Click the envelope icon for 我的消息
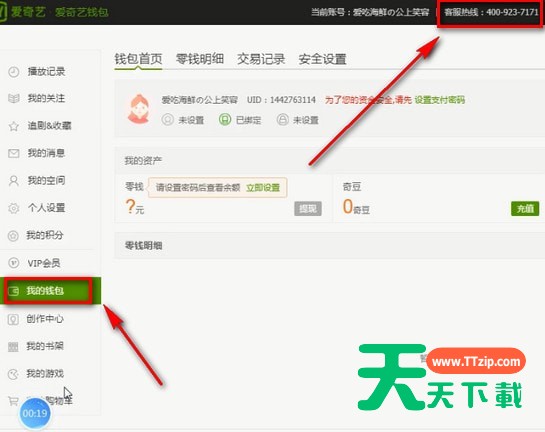 (14, 153)
